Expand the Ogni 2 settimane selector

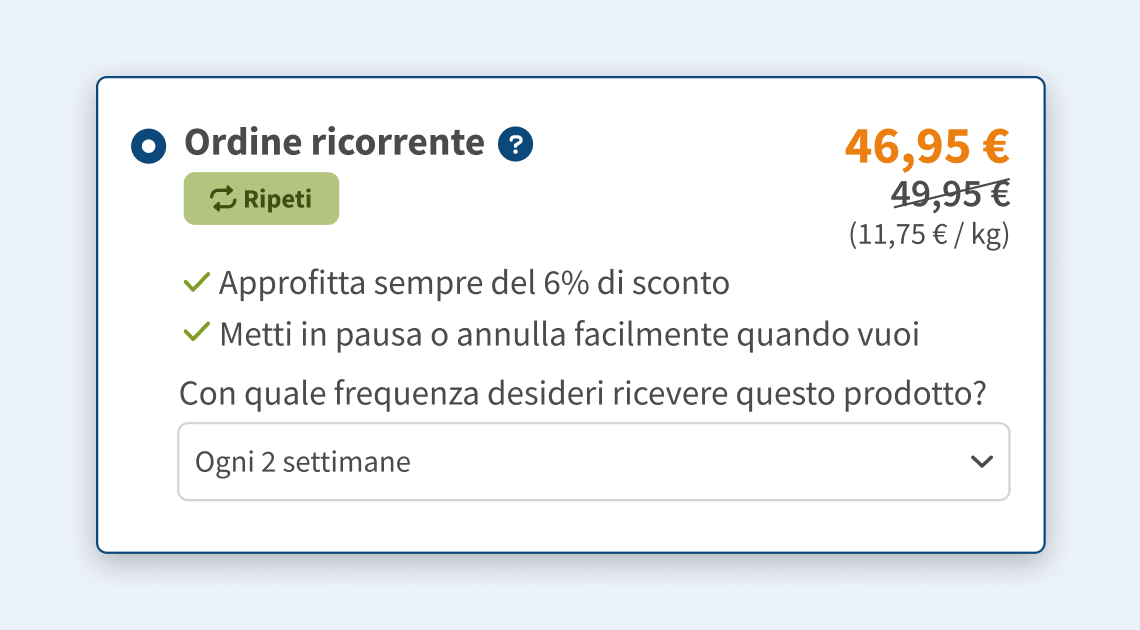[x=594, y=461]
